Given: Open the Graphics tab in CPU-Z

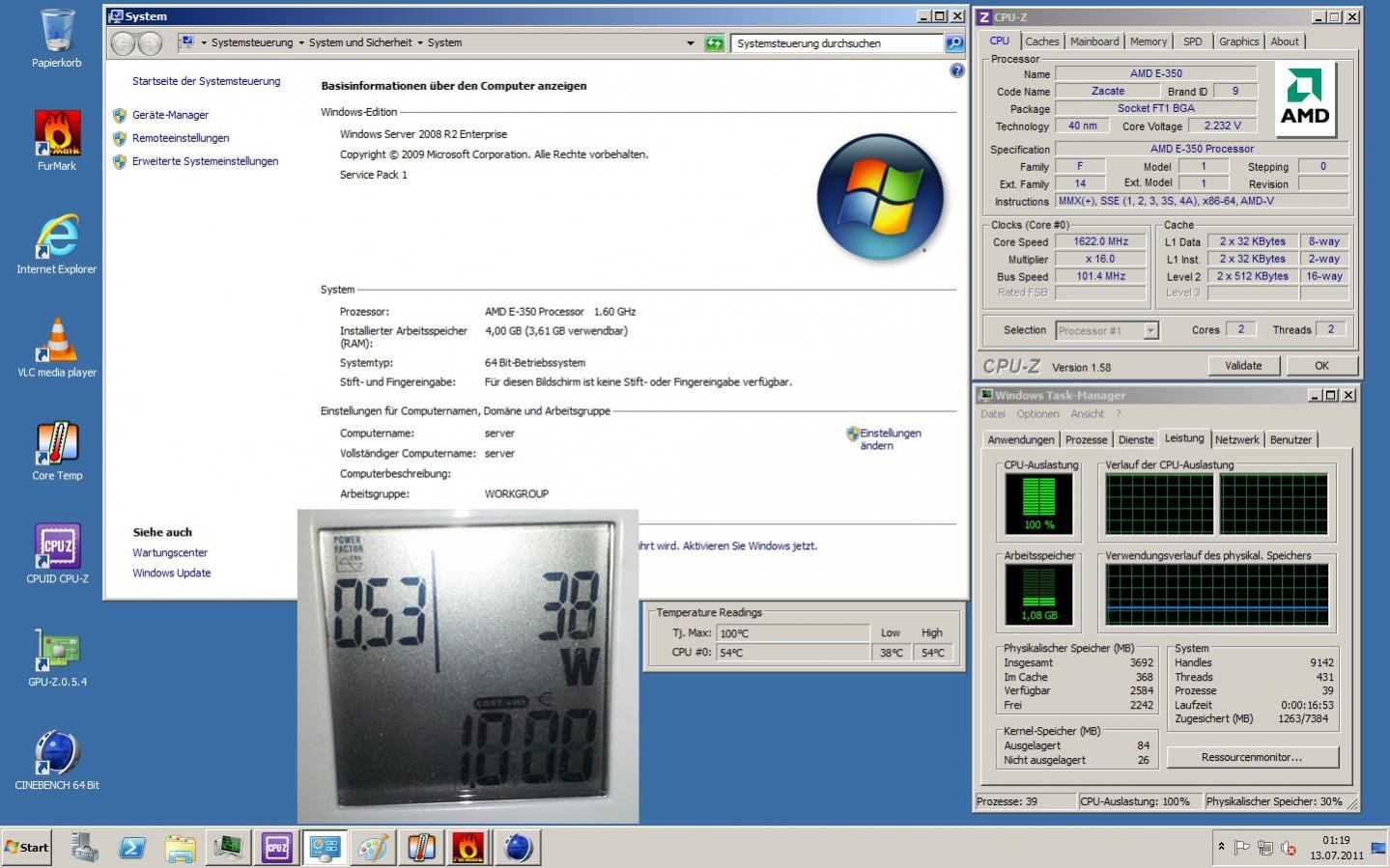Looking at the screenshot, I should [1238, 42].
